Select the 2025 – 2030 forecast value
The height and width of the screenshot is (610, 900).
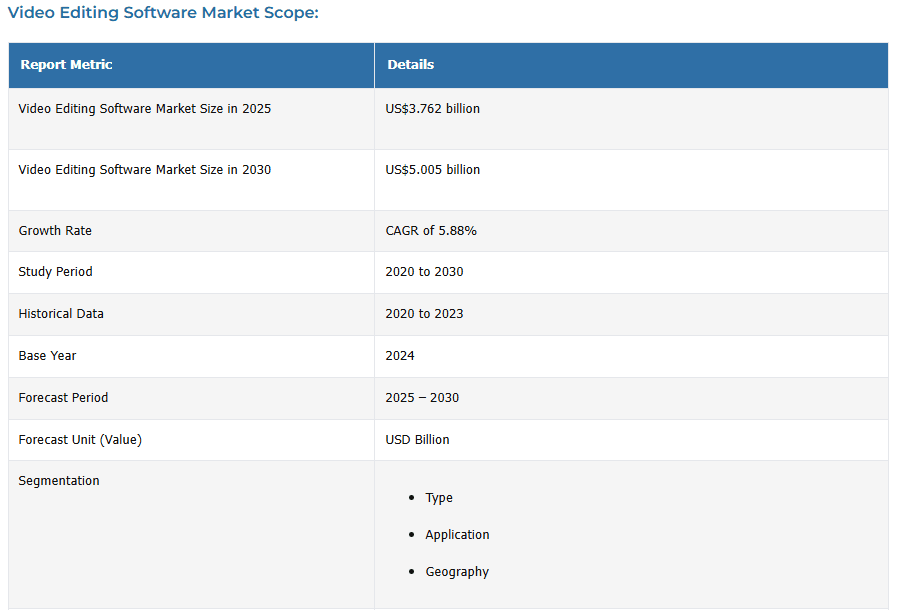coord(422,398)
